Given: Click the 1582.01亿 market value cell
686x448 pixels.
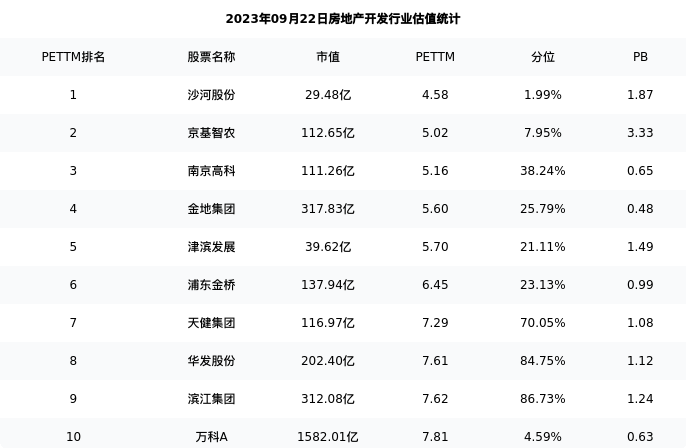Looking at the screenshot, I should [x=328, y=437].
